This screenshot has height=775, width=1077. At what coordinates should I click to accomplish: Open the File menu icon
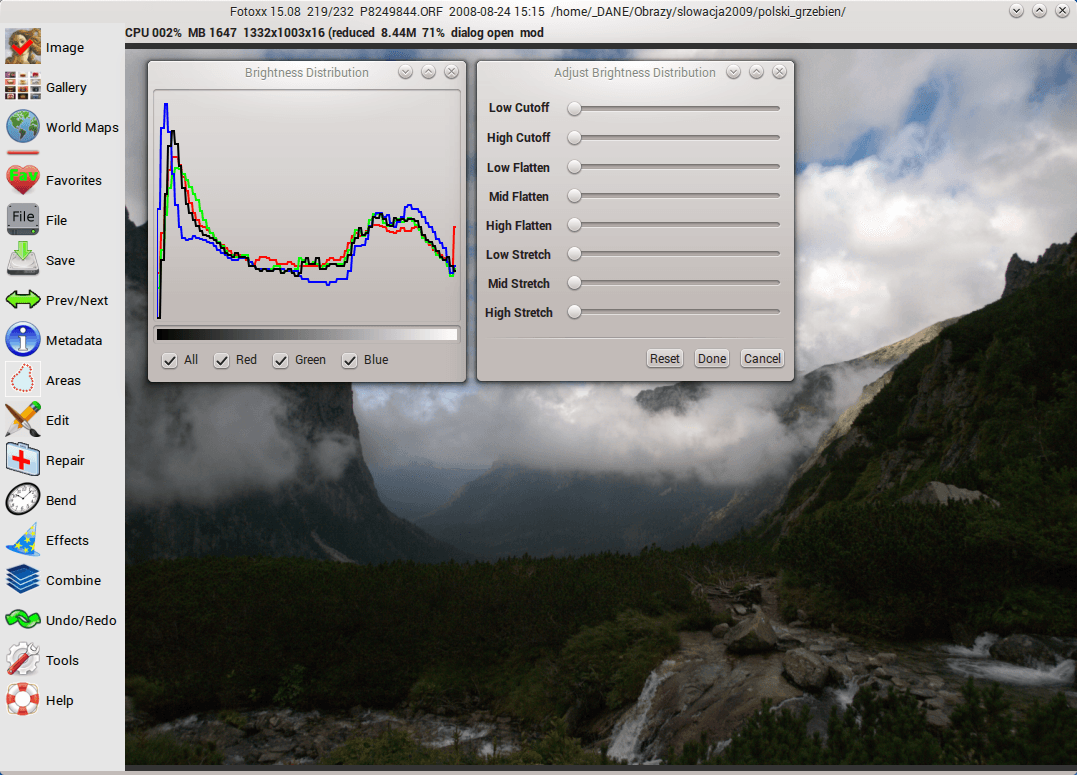click(x=23, y=219)
